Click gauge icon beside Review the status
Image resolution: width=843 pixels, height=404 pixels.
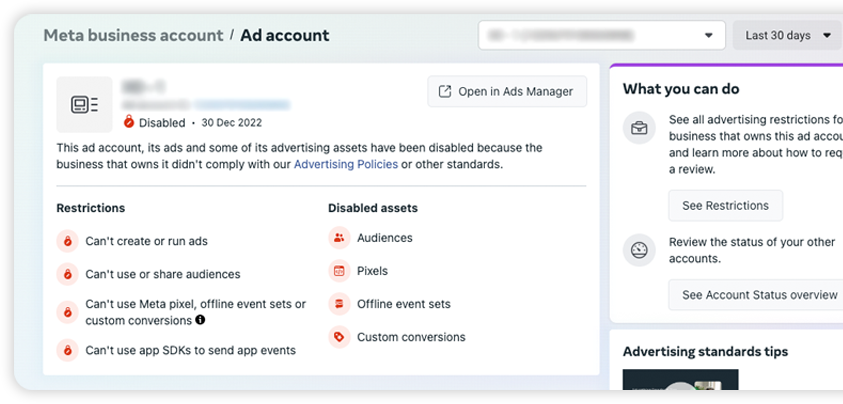(x=639, y=250)
